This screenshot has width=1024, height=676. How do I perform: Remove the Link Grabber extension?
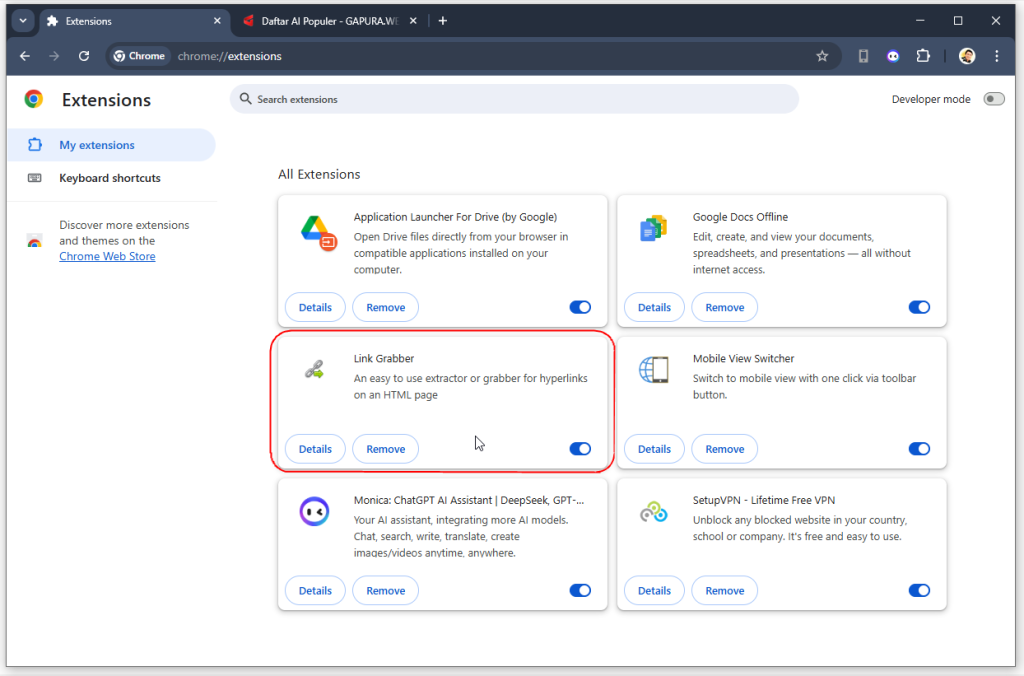click(385, 449)
